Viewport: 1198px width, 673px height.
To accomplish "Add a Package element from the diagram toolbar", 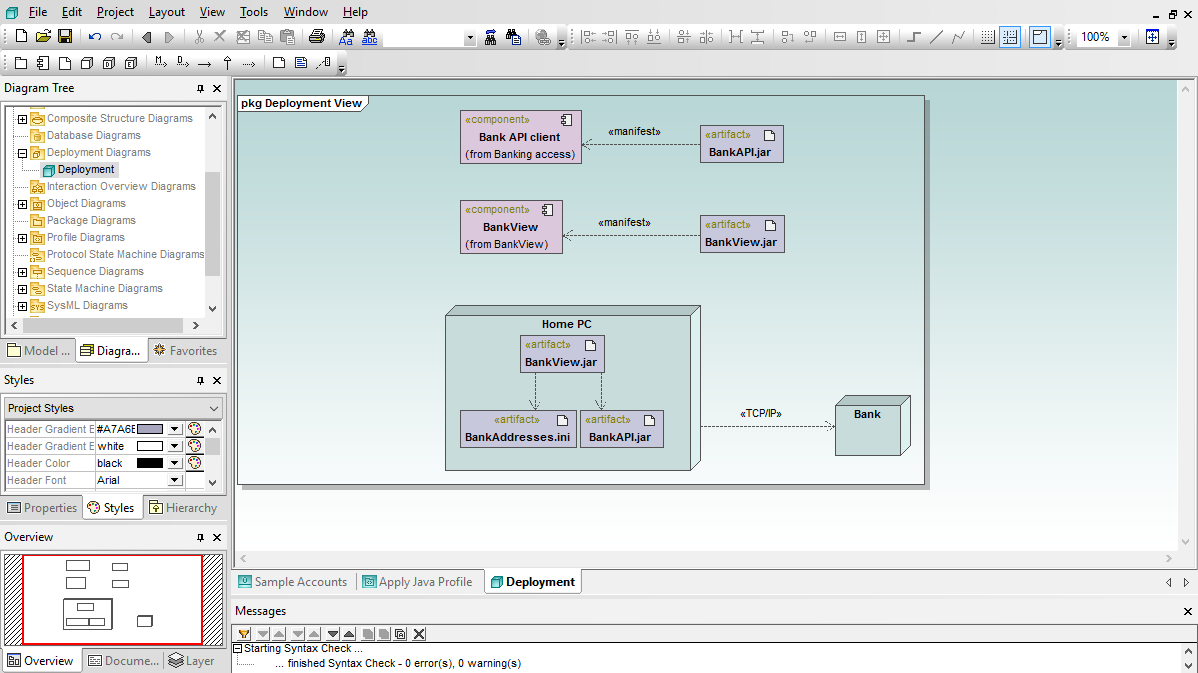I will tap(21, 63).
